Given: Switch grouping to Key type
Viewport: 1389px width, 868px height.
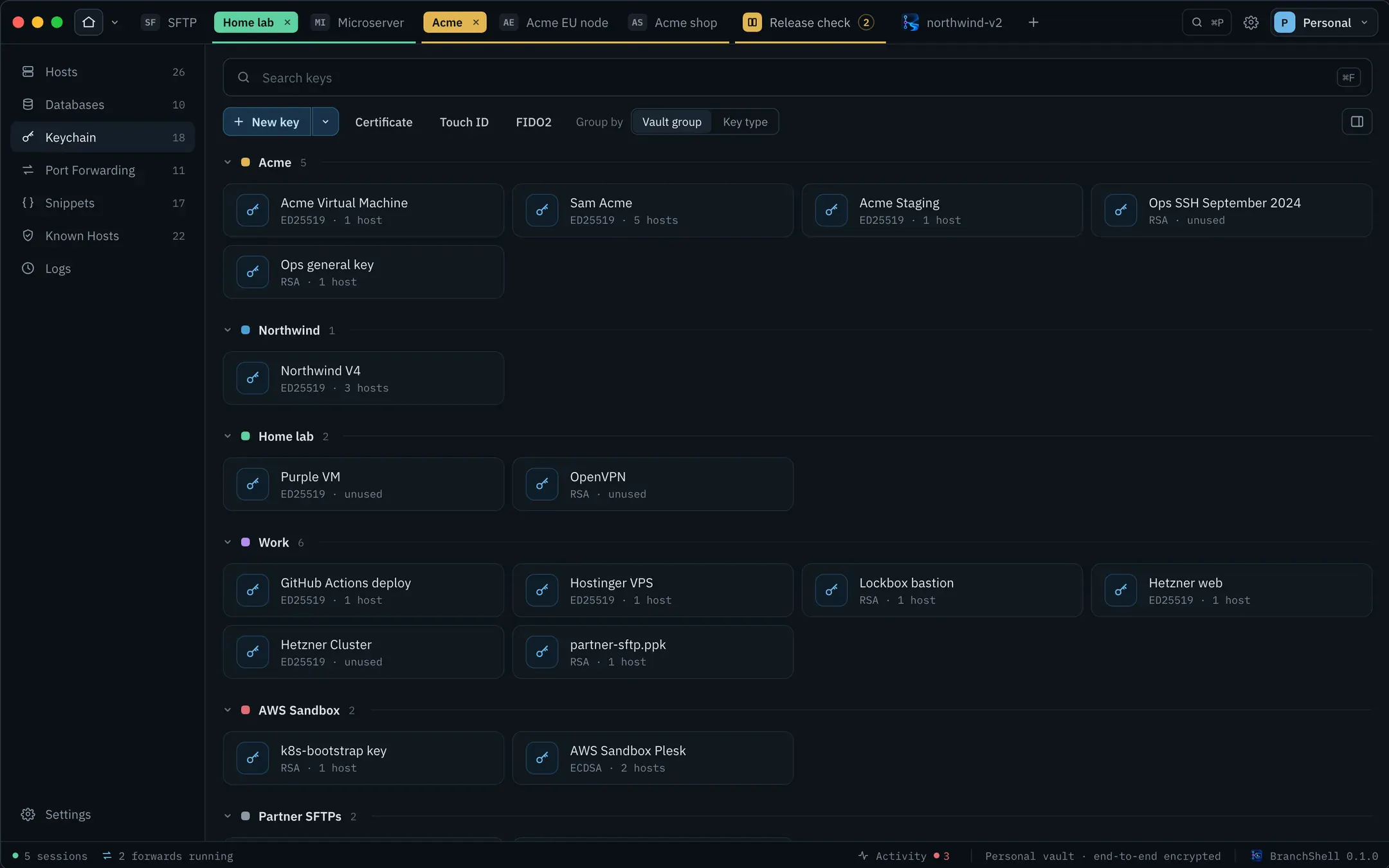Looking at the screenshot, I should [x=745, y=122].
